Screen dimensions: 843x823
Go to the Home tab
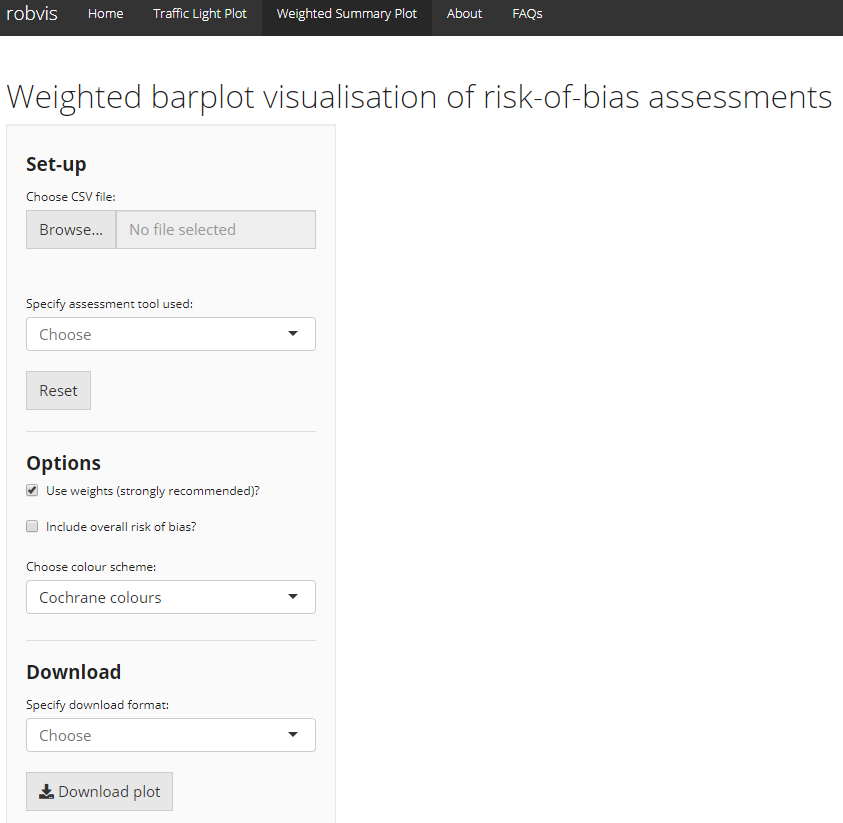105,14
